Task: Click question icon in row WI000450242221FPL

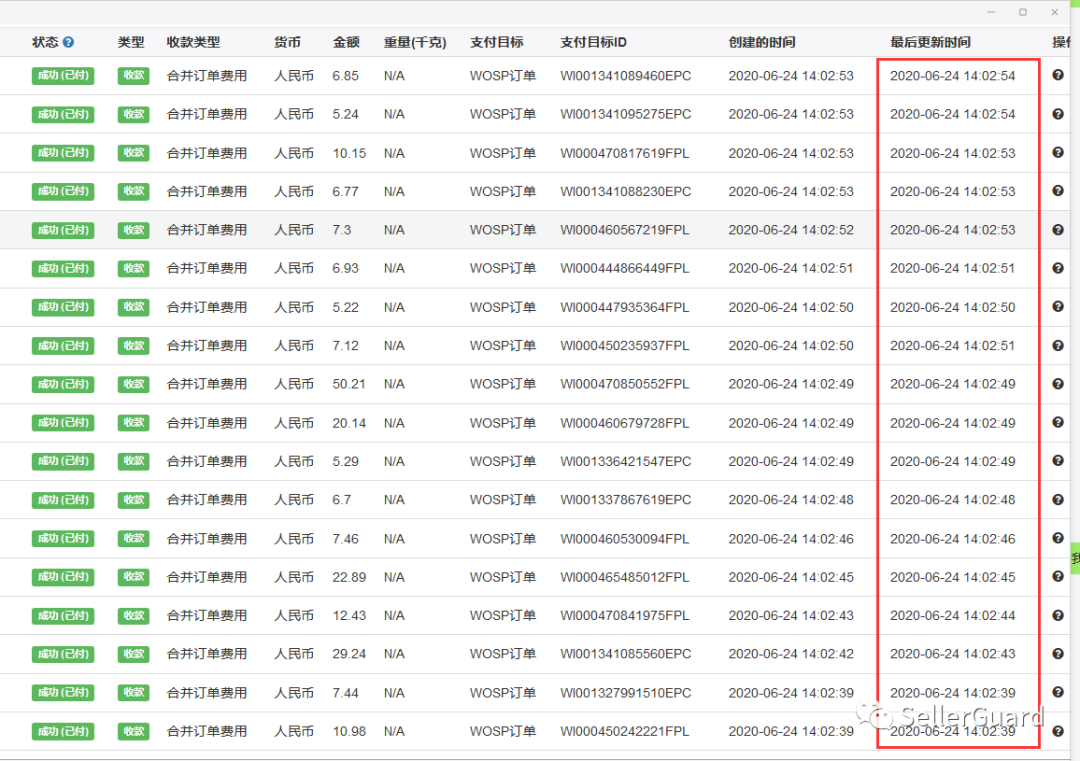Action: (1058, 731)
